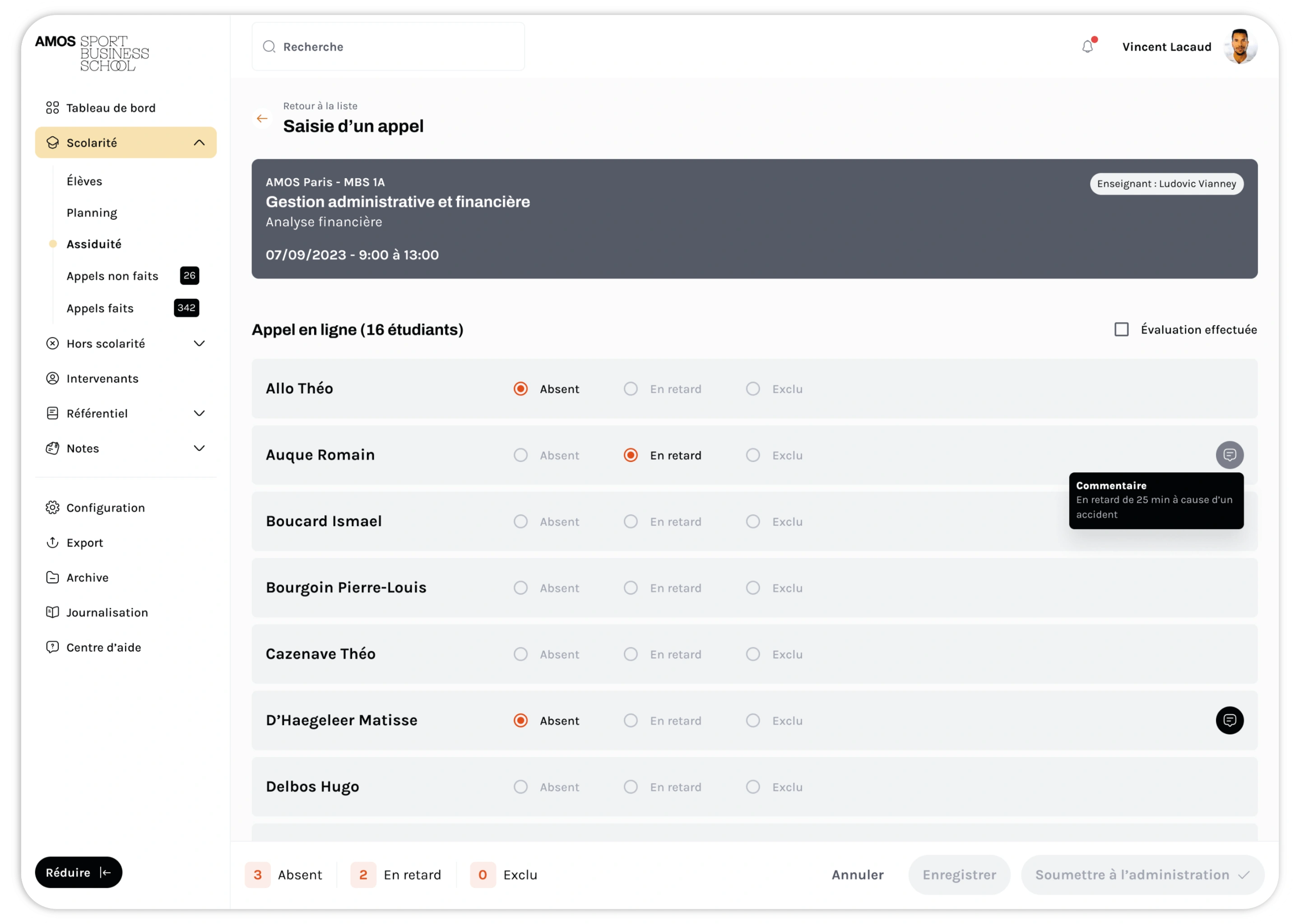Collapse the Scolarité menu chevron
The image size is (1300, 924).
[199, 142]
